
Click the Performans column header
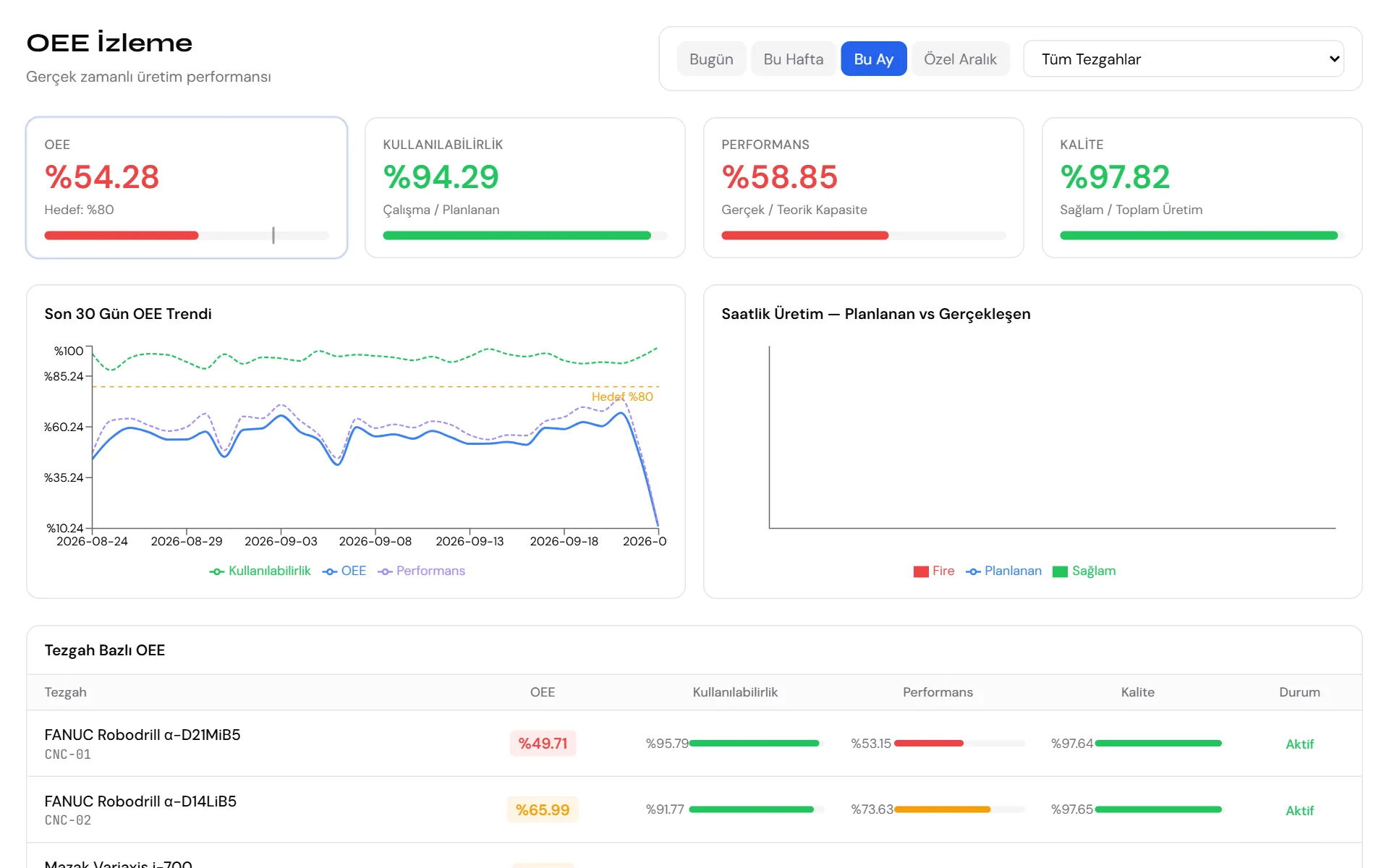(938, 692)
